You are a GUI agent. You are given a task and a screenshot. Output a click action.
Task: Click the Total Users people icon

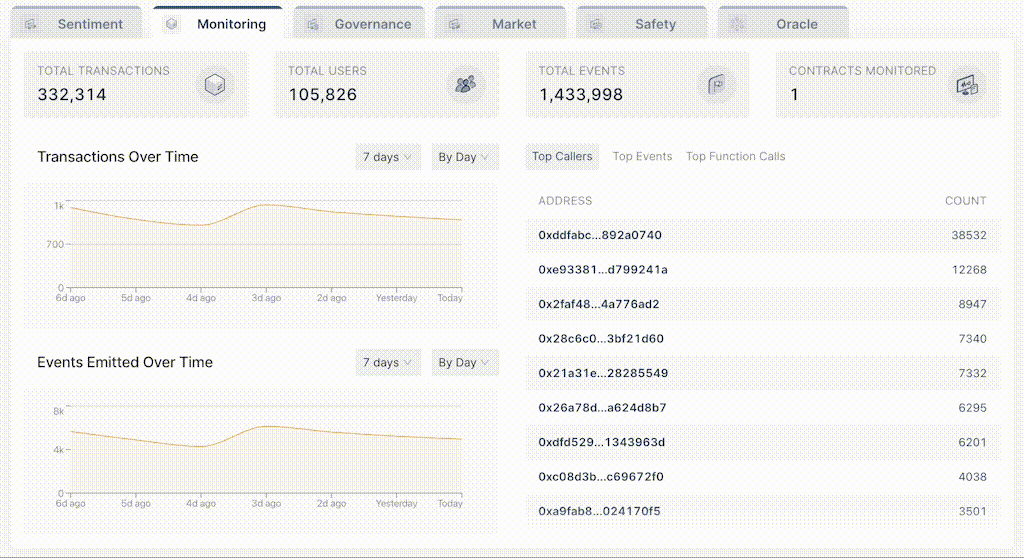click(x=466, y=84)
